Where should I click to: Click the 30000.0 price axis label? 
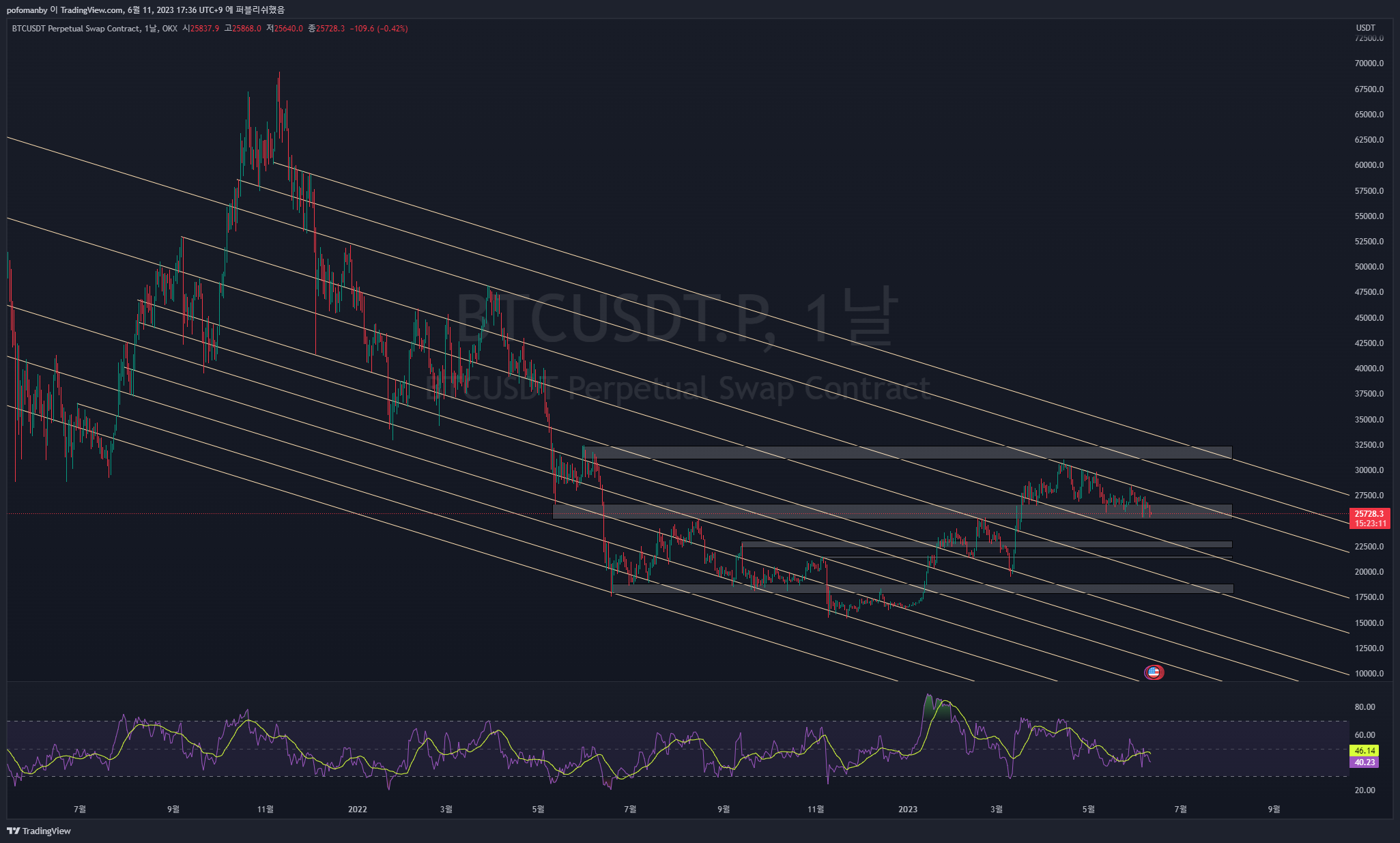[1369, 470]
